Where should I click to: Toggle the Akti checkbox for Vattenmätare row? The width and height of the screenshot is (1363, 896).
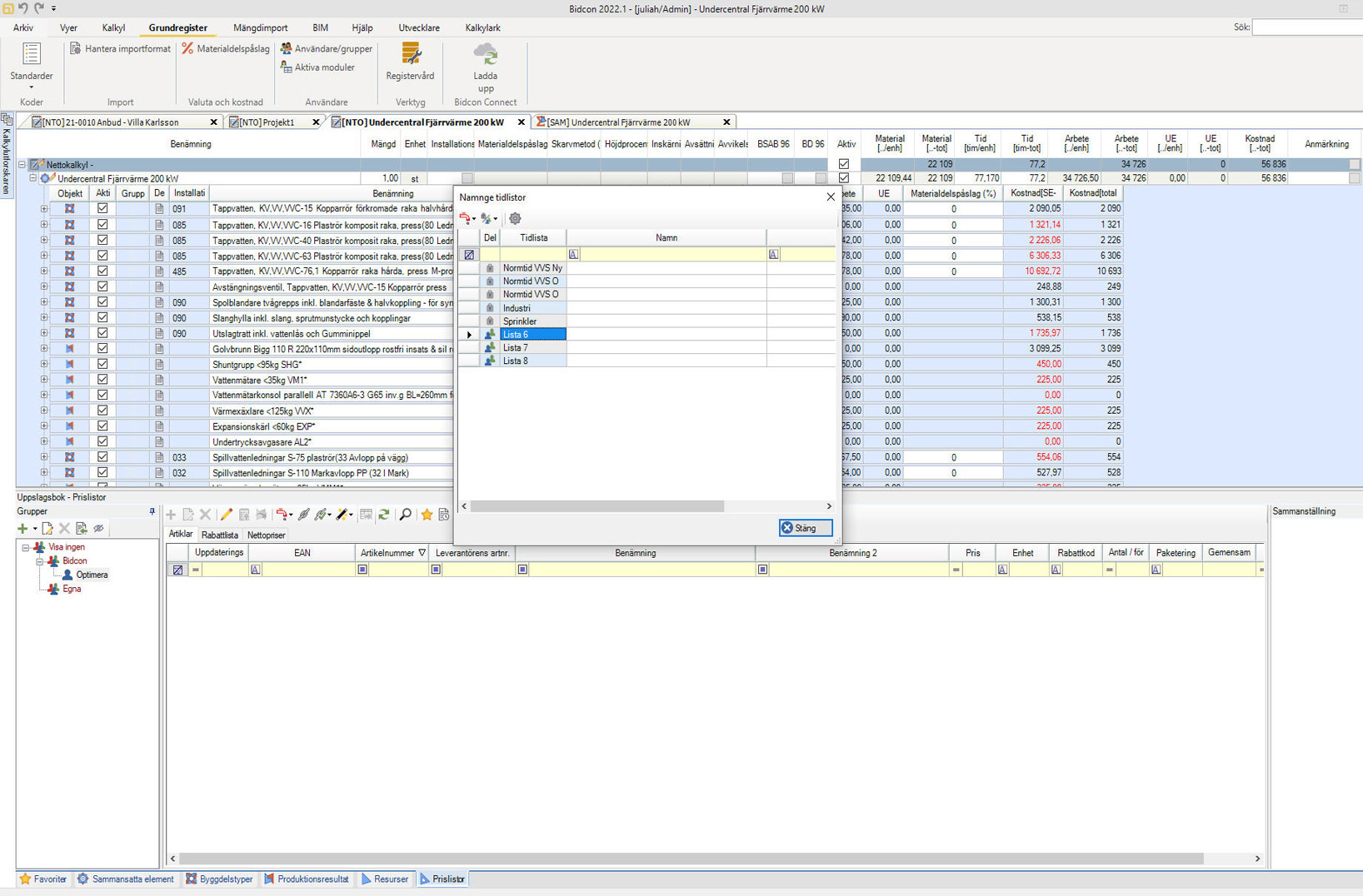click(102, 380)
